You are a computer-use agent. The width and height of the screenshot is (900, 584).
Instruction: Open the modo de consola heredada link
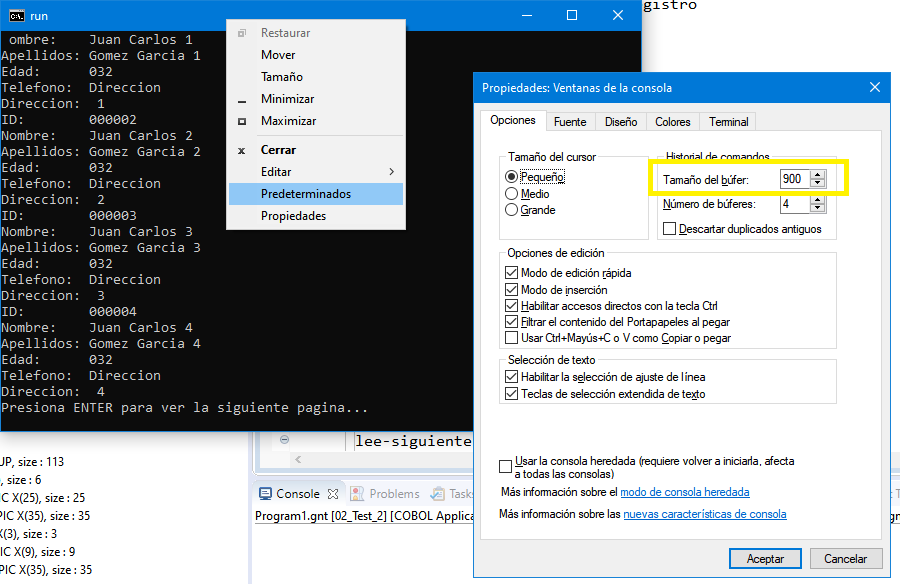click(685, 492)
